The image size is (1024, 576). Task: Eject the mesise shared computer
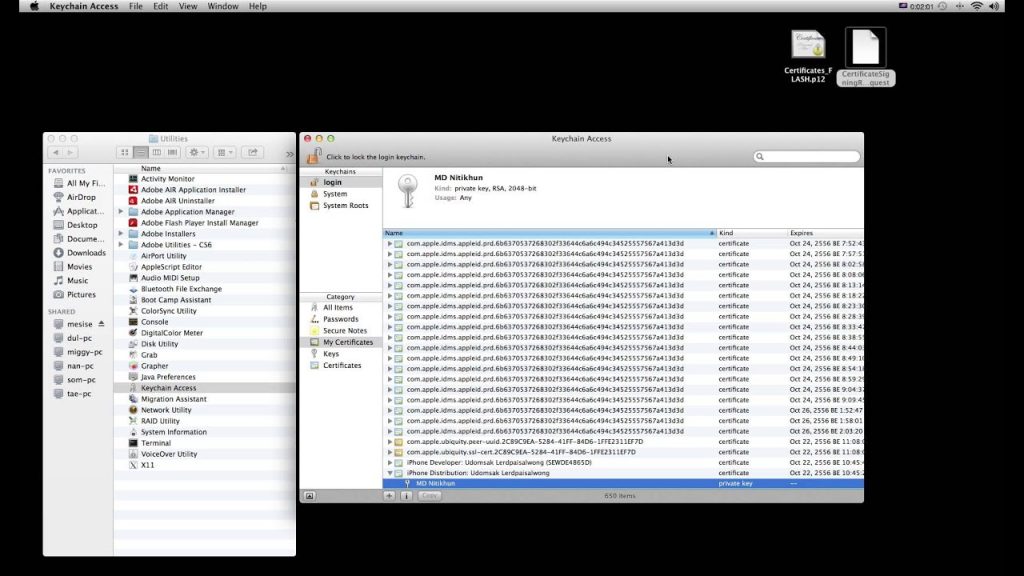click(101, 323)
